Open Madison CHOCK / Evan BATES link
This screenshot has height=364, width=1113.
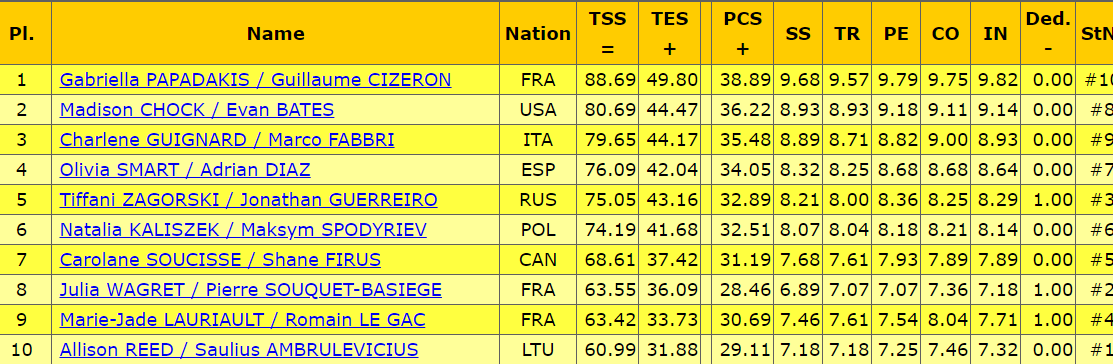pos(197,110)
